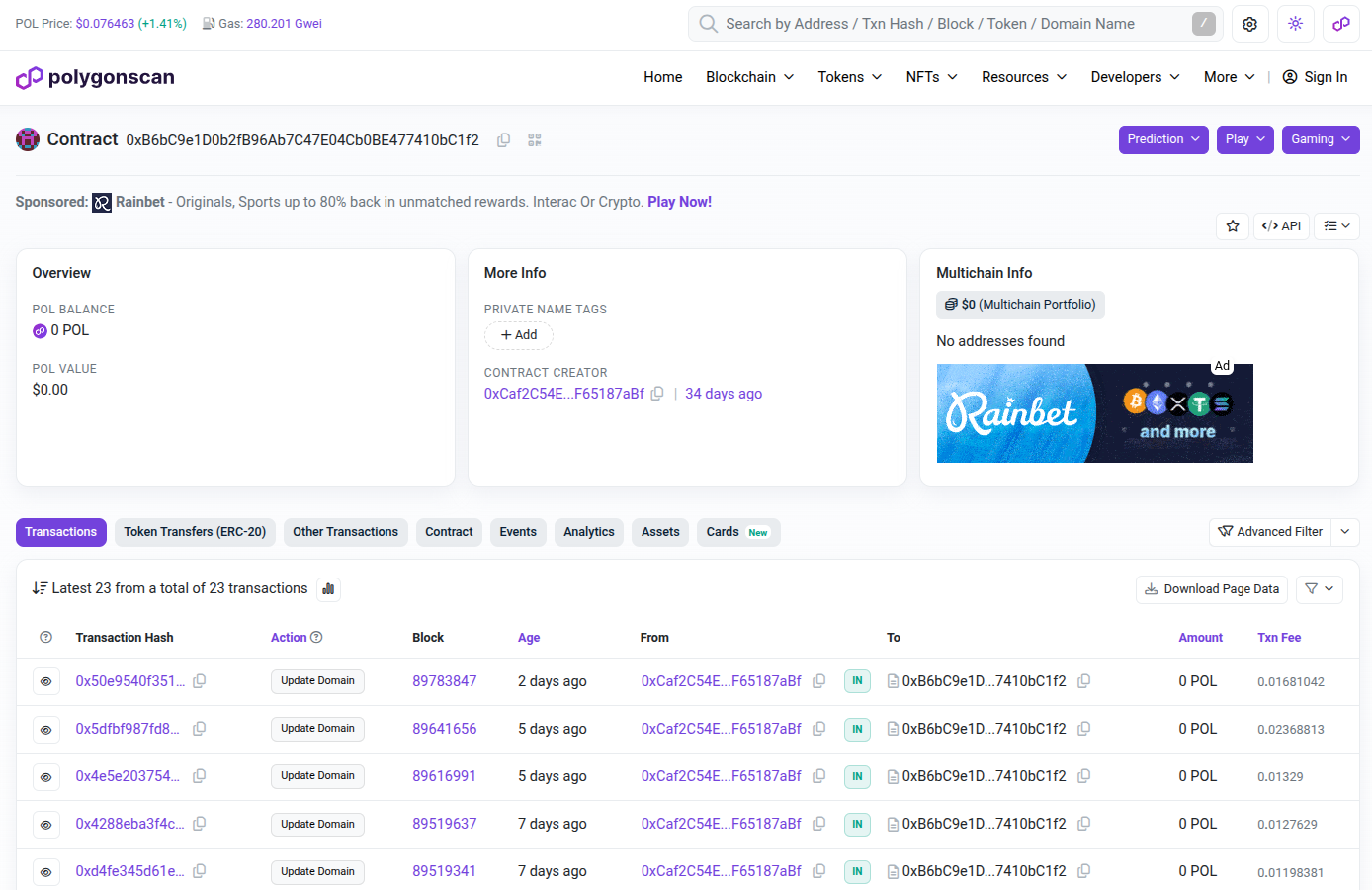Preview transaction 0x5dfbf987fd8 with eye icon
Viewport: 1372px width, 890px height.
point(45,729)
